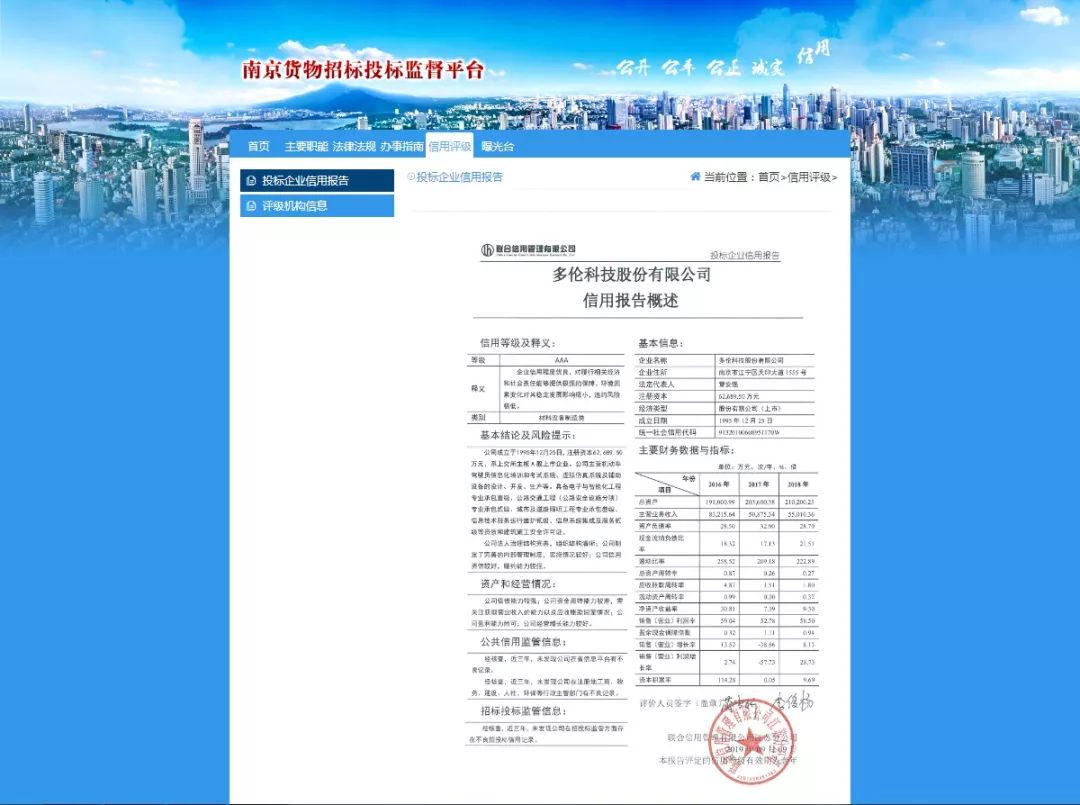
Task: Click document icon beside 评级机构信息 sidebar item
Action: (251, 205)
